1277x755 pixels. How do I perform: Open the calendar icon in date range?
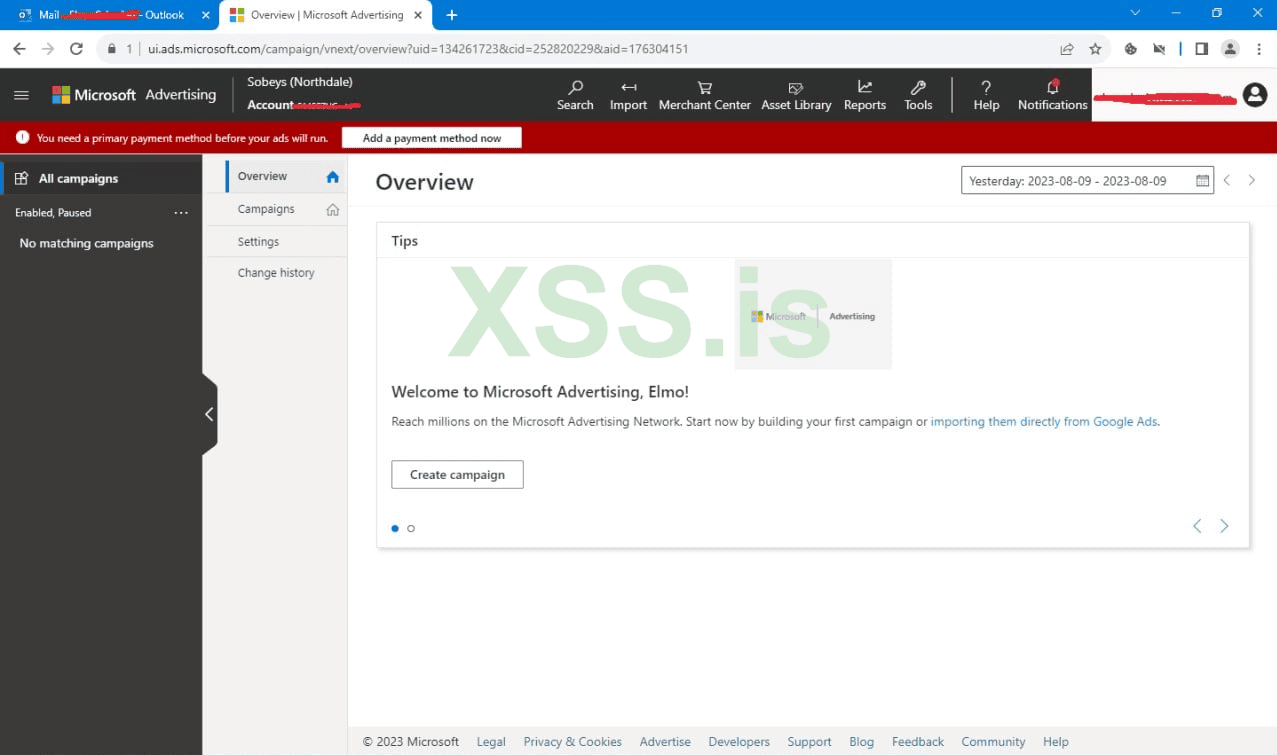(x=1202, y=181)
